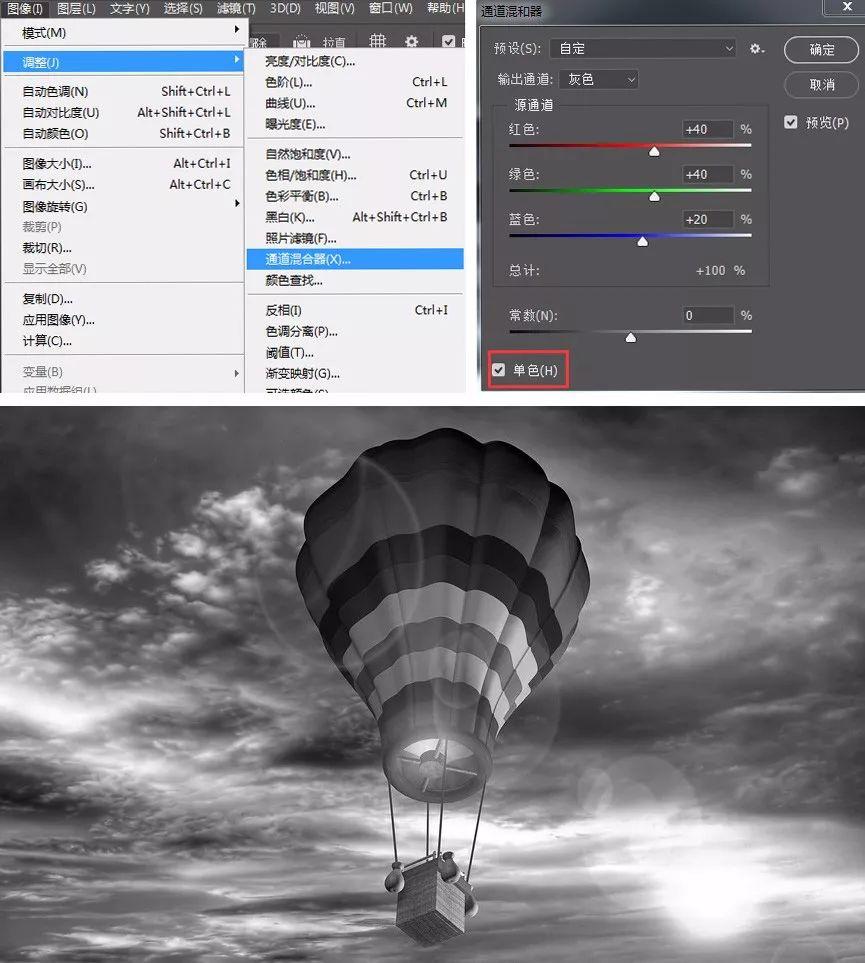
Task: Click the 红色 red channel slider handle
Action: (654, 151)
